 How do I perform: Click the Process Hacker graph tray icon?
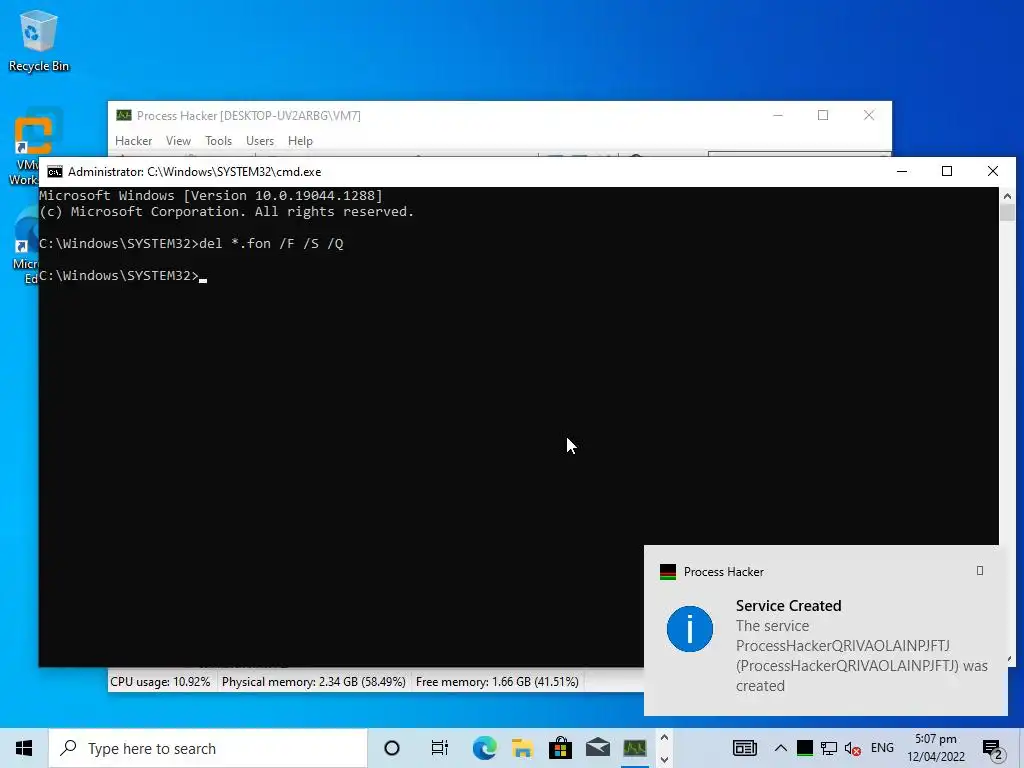[x=805, y=748]
